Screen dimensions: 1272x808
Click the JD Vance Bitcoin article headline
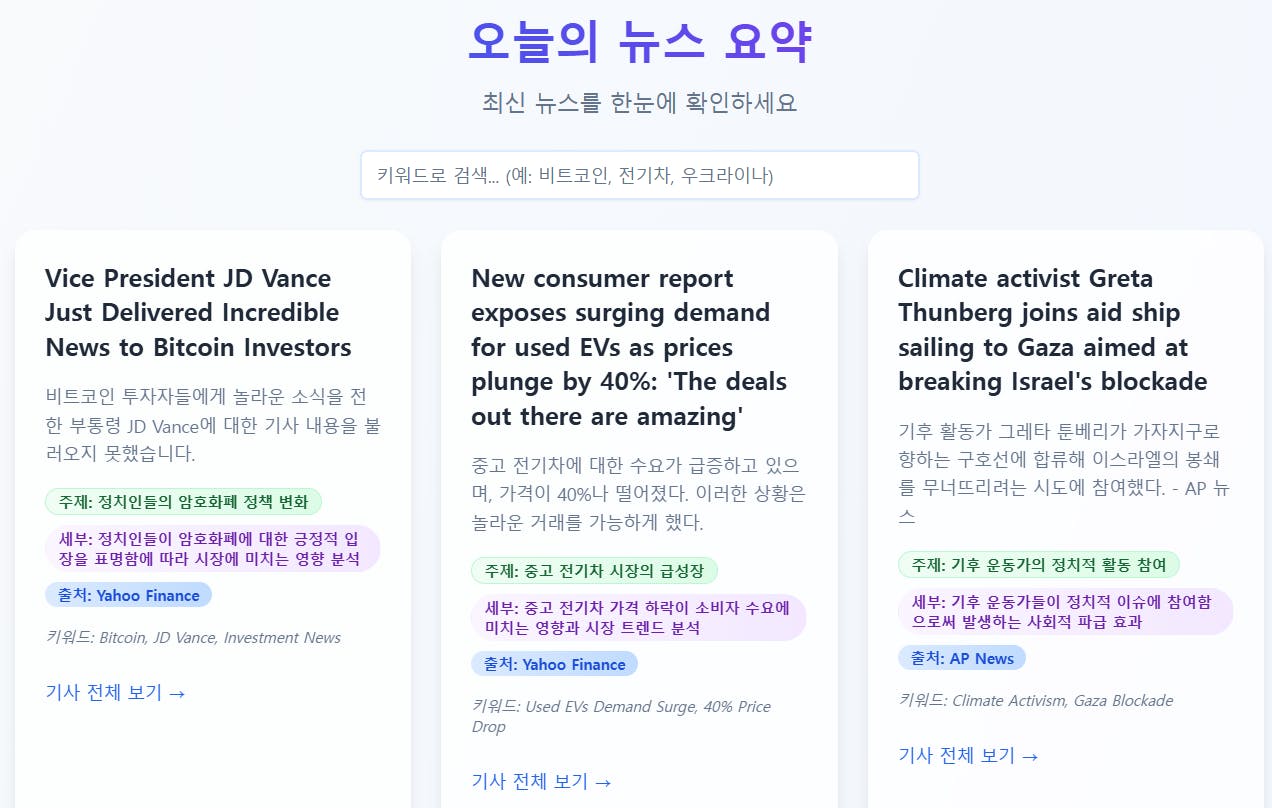click(196, 312)
